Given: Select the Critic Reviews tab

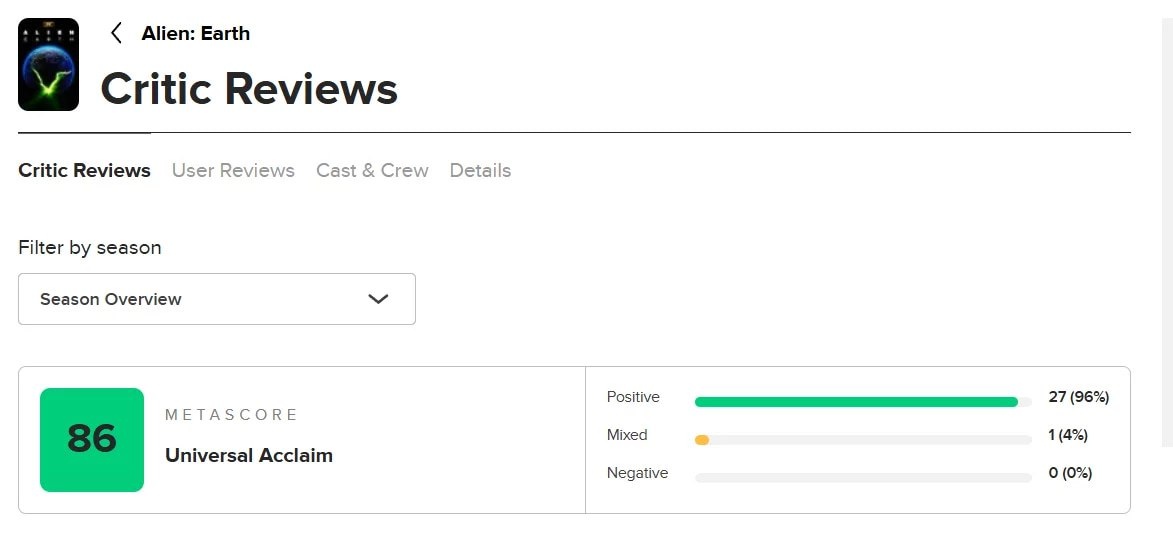Looking at the screenshot, I should point(85,171).
